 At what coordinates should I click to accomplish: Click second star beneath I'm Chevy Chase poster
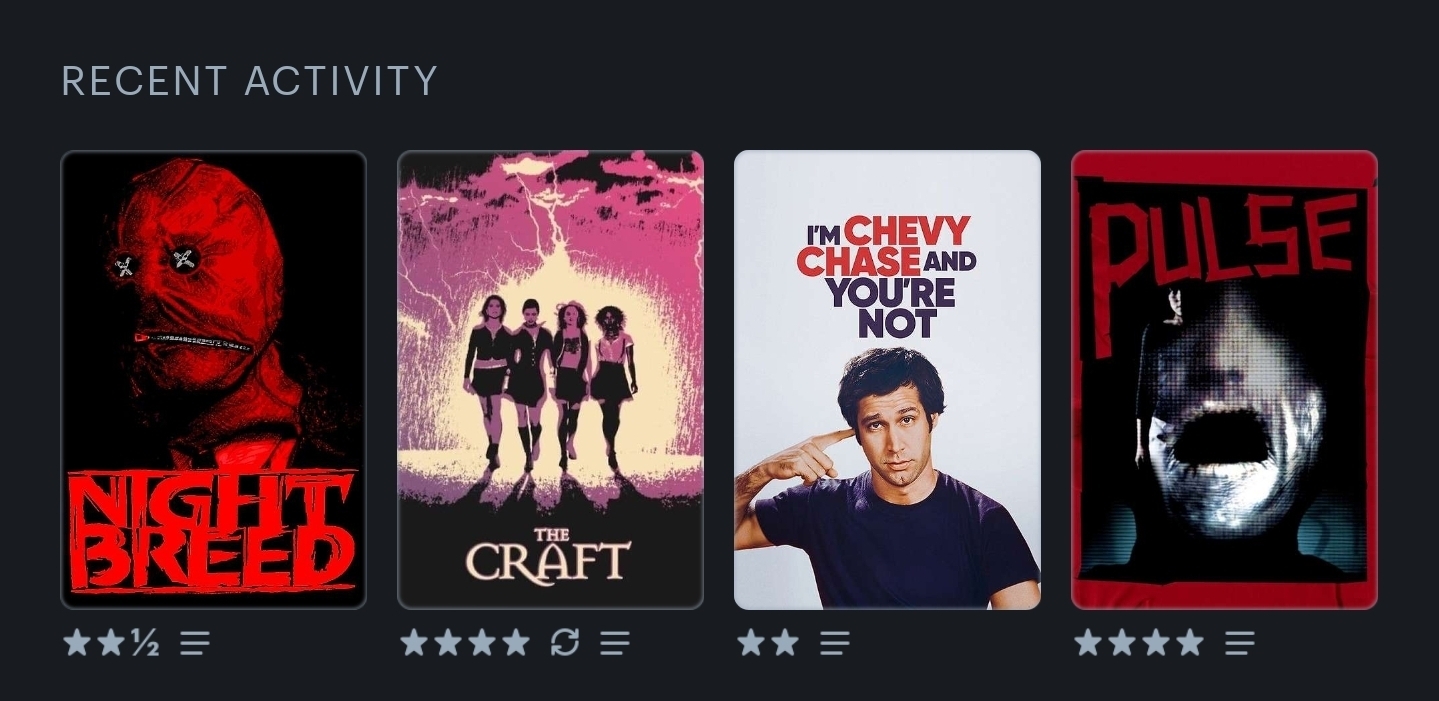pos(785,642)
